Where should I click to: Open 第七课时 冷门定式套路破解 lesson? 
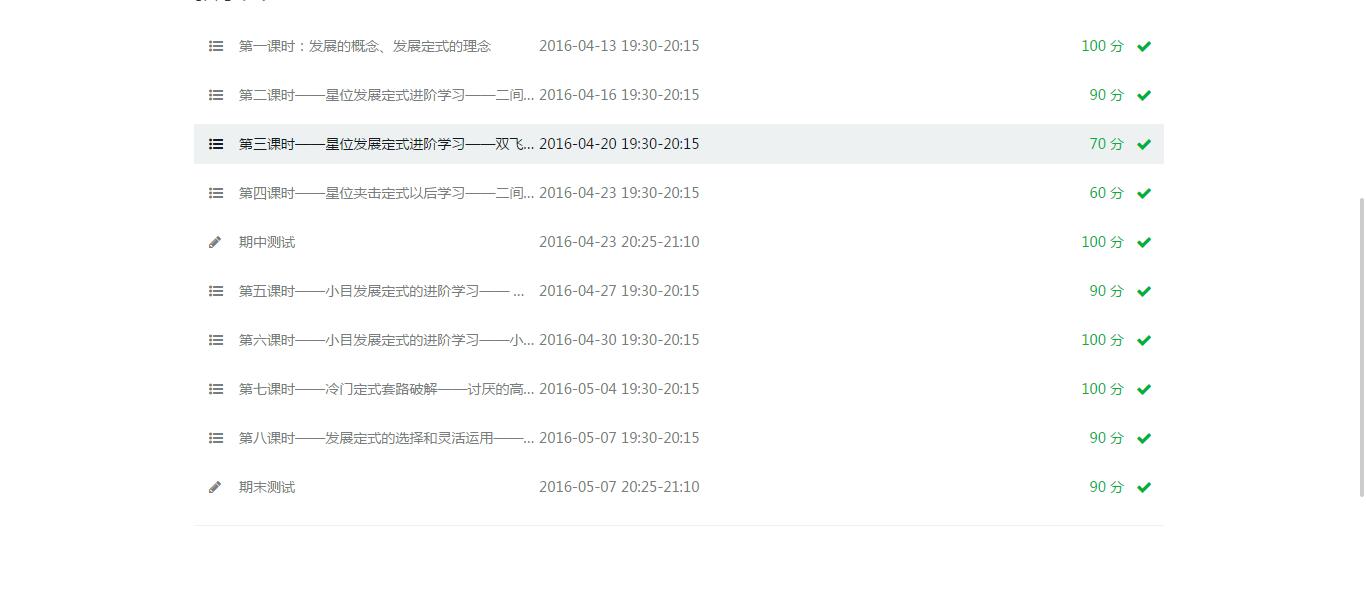point(386,389)
